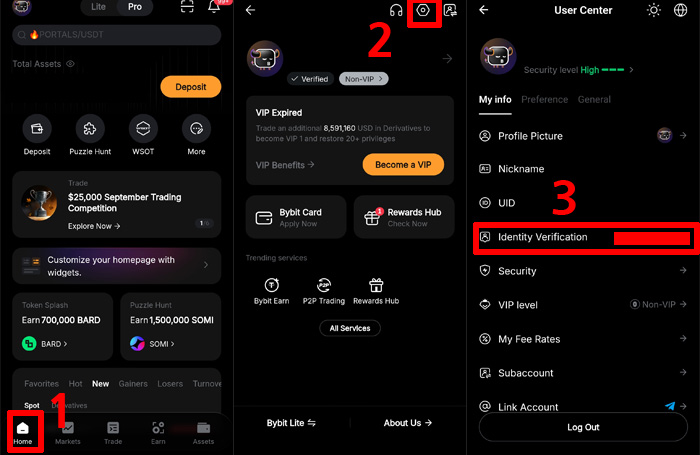Expand the VIP level row

pos(584,305)
